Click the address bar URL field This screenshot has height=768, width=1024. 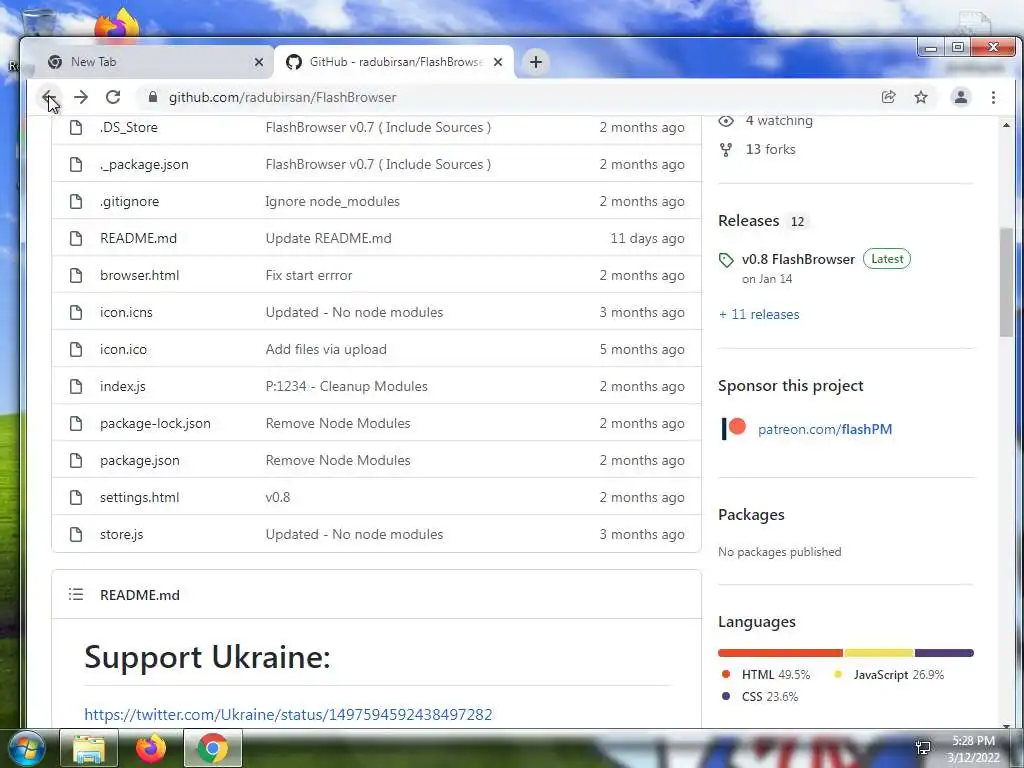point(509,97)
